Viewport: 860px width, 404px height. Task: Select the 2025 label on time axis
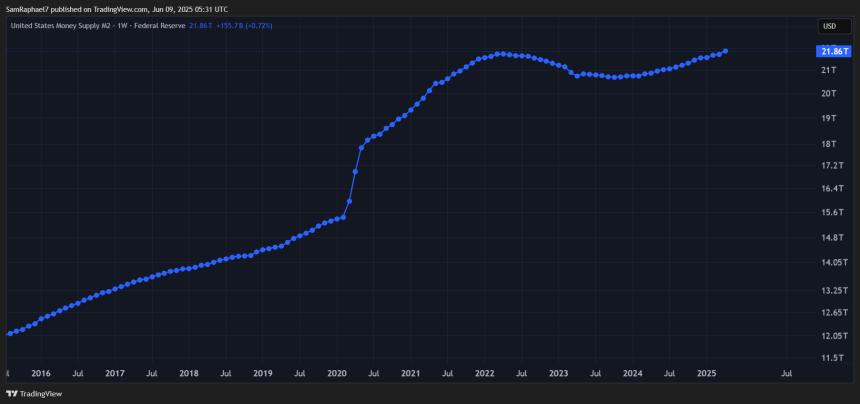click(x=705, y=374)
